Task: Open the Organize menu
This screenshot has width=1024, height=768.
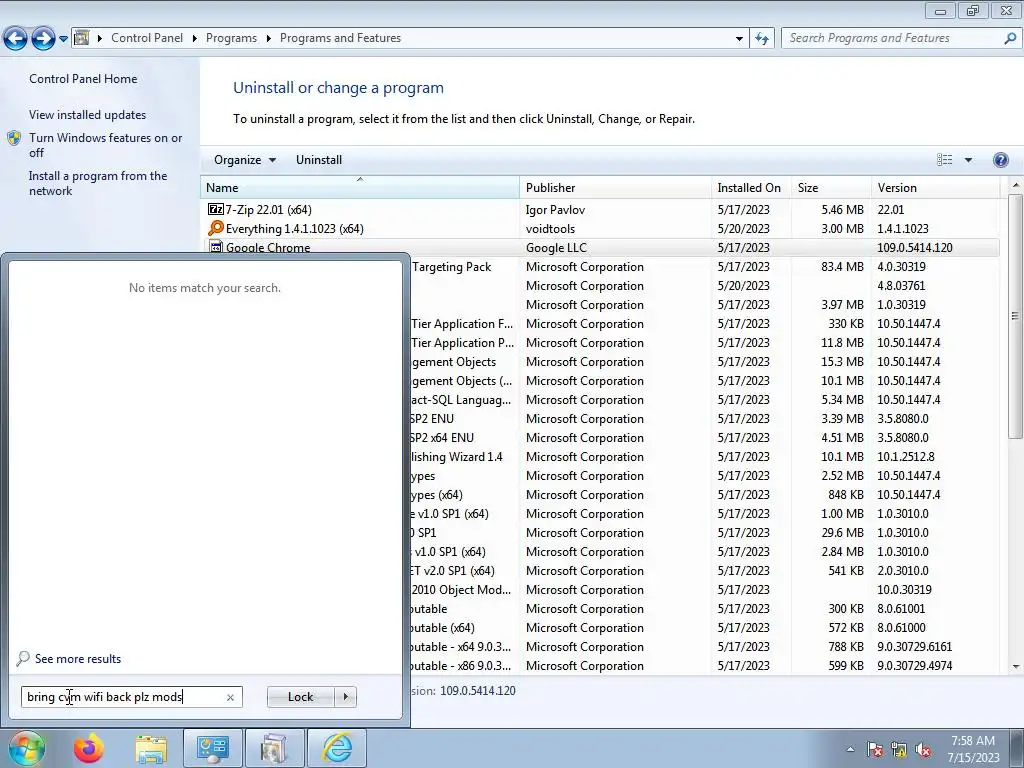Action: click(245, 160)
